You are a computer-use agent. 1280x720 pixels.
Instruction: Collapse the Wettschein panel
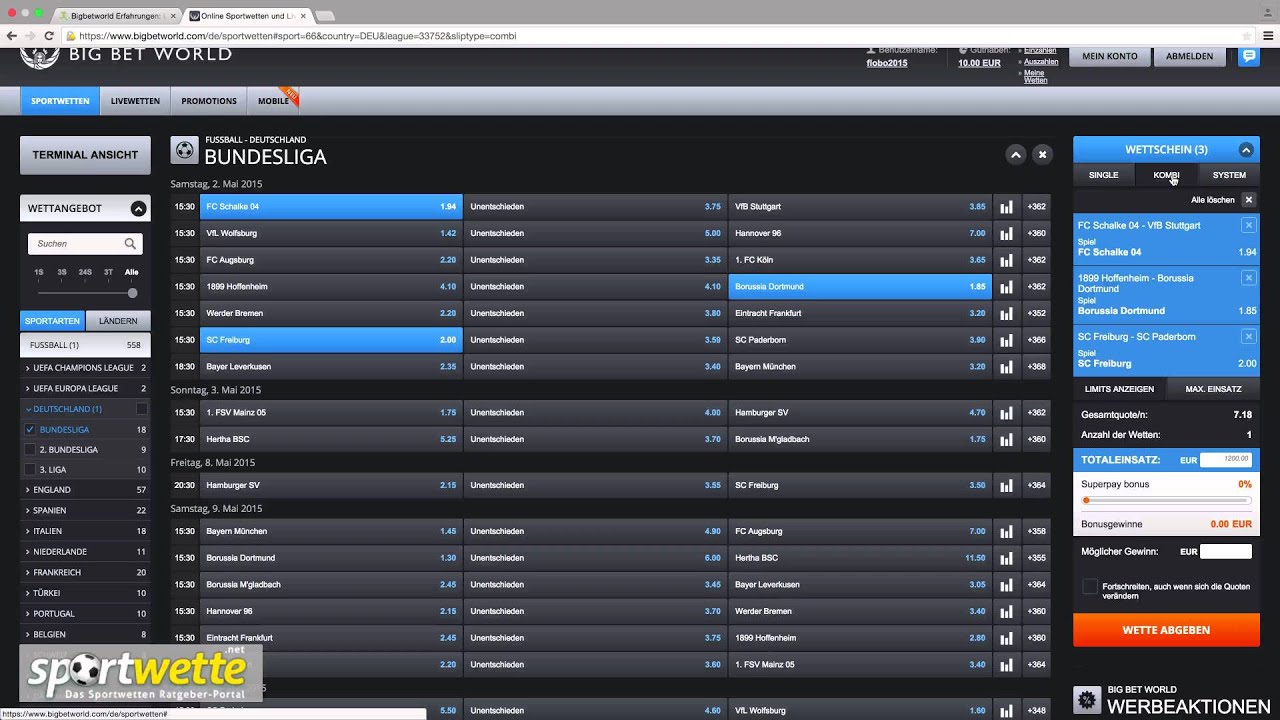tap(1246, 150)
